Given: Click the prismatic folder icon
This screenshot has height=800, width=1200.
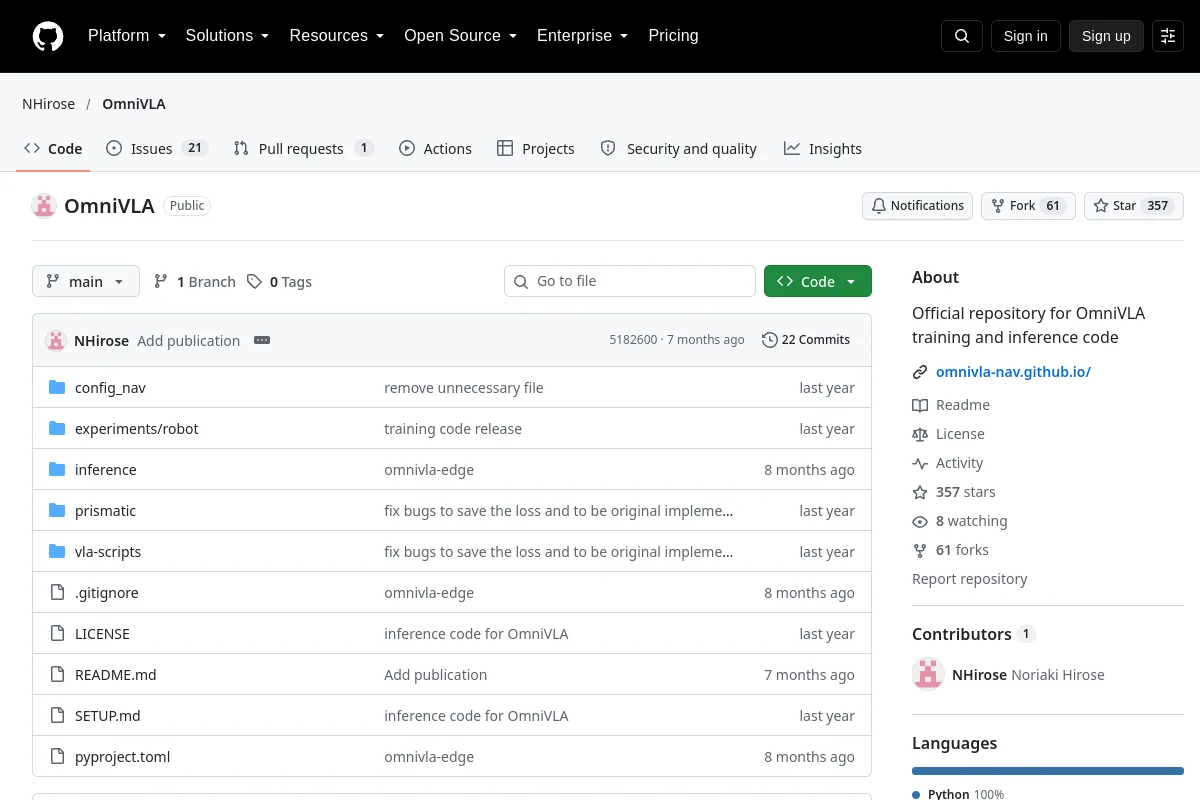Looking at the screenshot, I should pos(57,511).
